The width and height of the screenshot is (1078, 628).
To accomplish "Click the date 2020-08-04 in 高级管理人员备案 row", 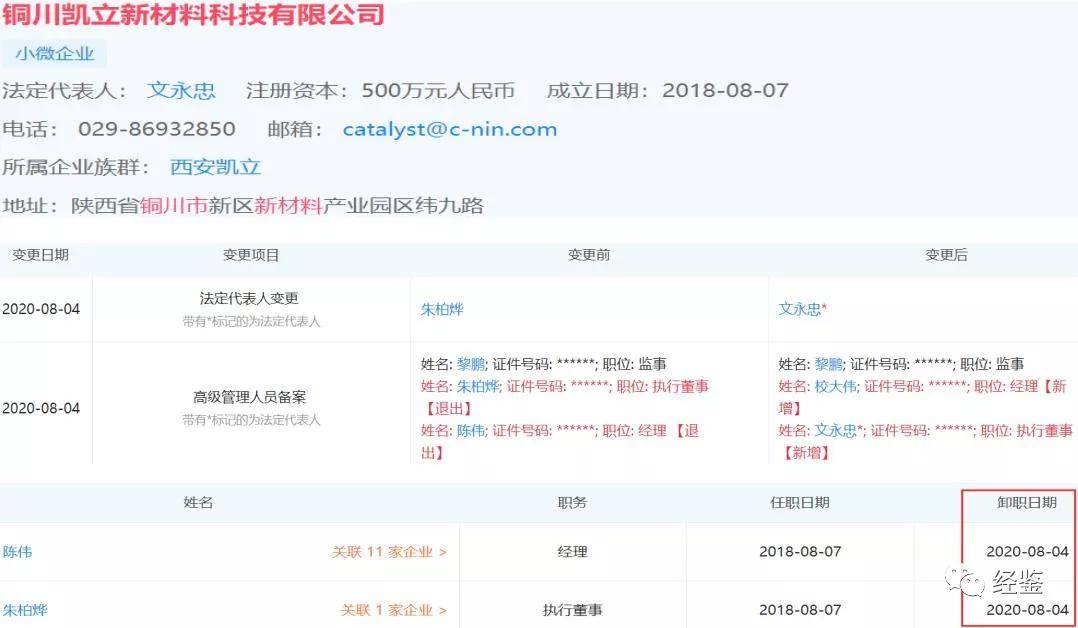I will tap(41, 409).
